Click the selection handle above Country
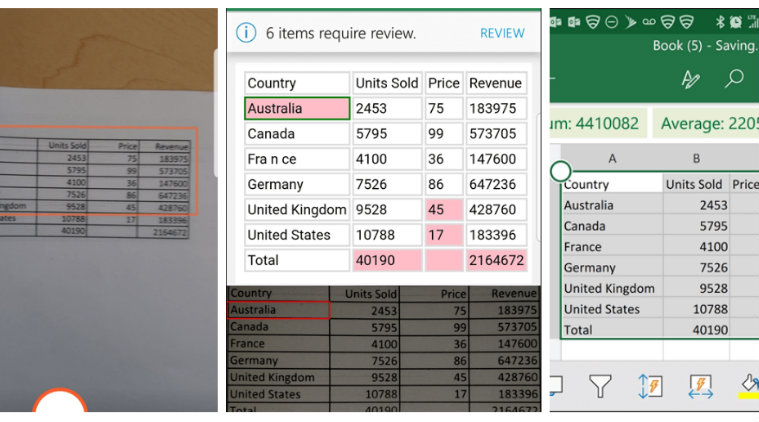759x422 pixels. tap(561, 171)
